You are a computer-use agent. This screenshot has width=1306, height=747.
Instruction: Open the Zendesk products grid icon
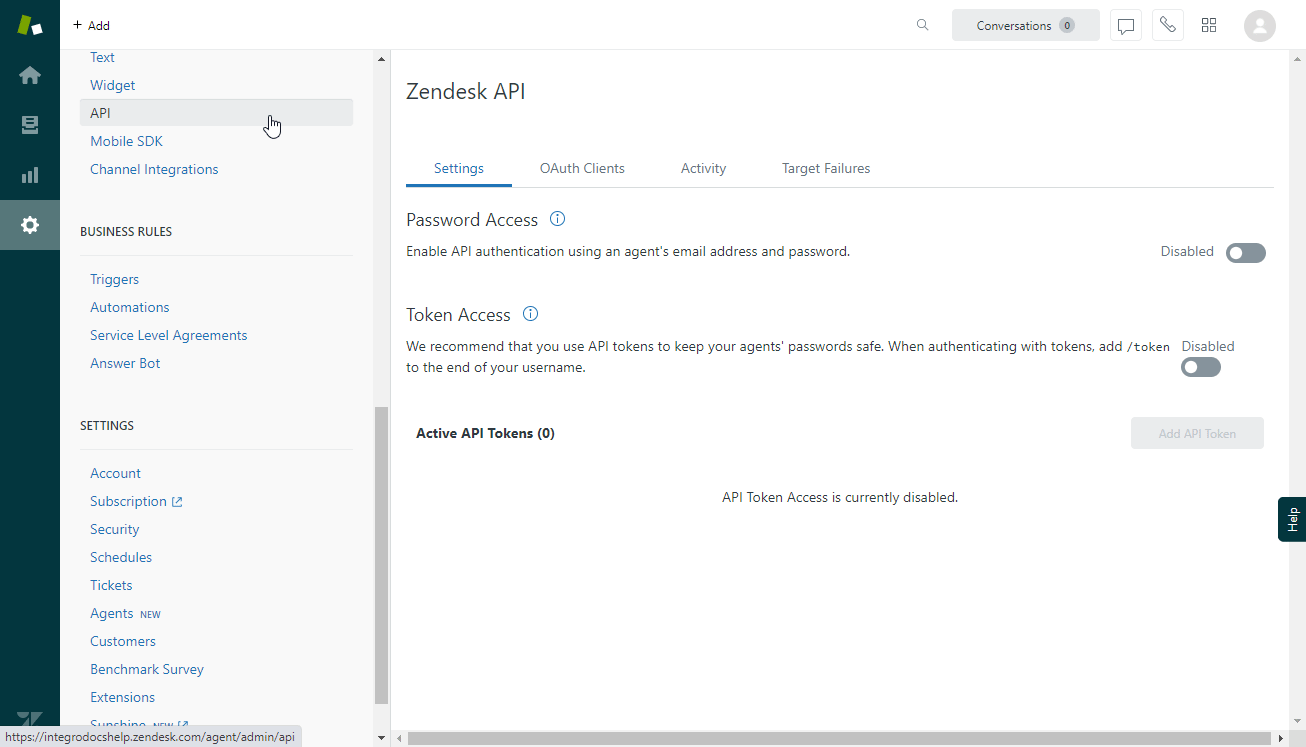1209,25
